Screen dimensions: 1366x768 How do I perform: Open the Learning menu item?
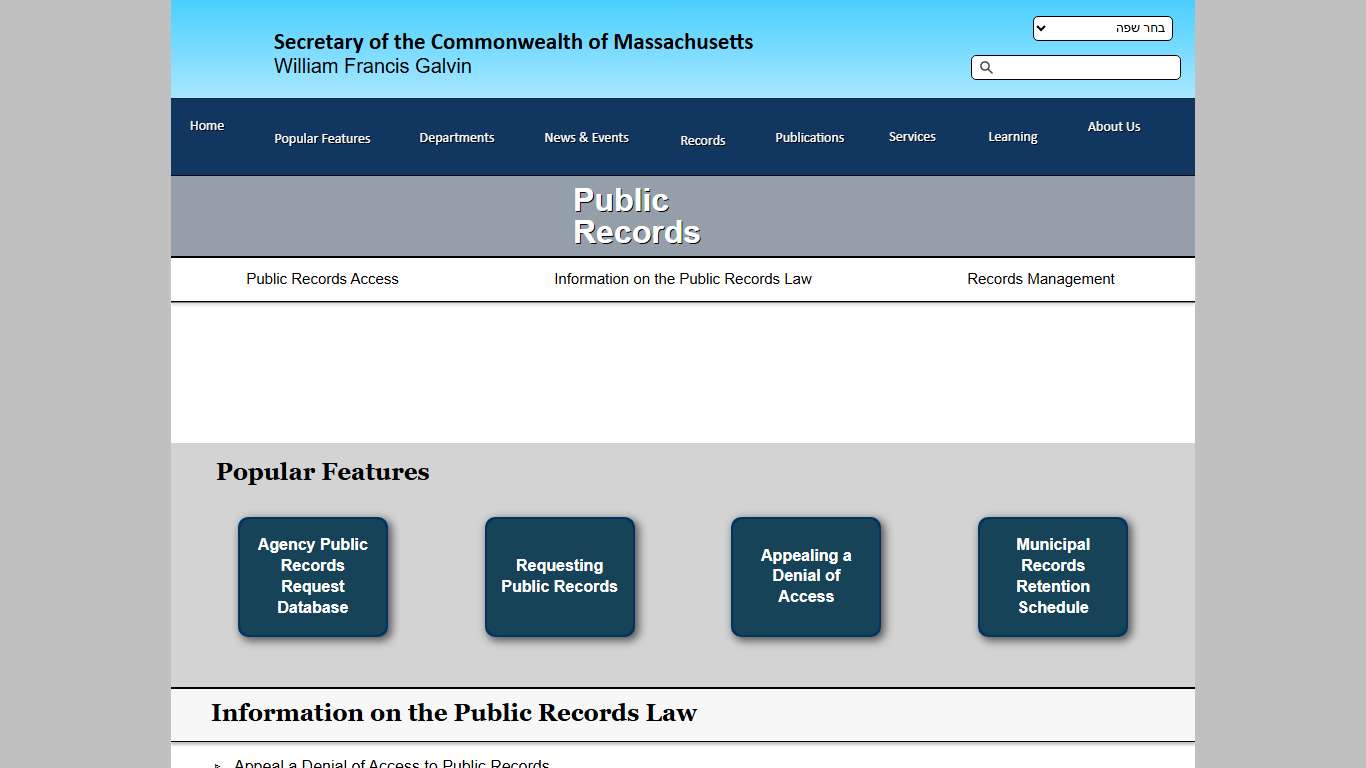click(x=1012, y=136)
